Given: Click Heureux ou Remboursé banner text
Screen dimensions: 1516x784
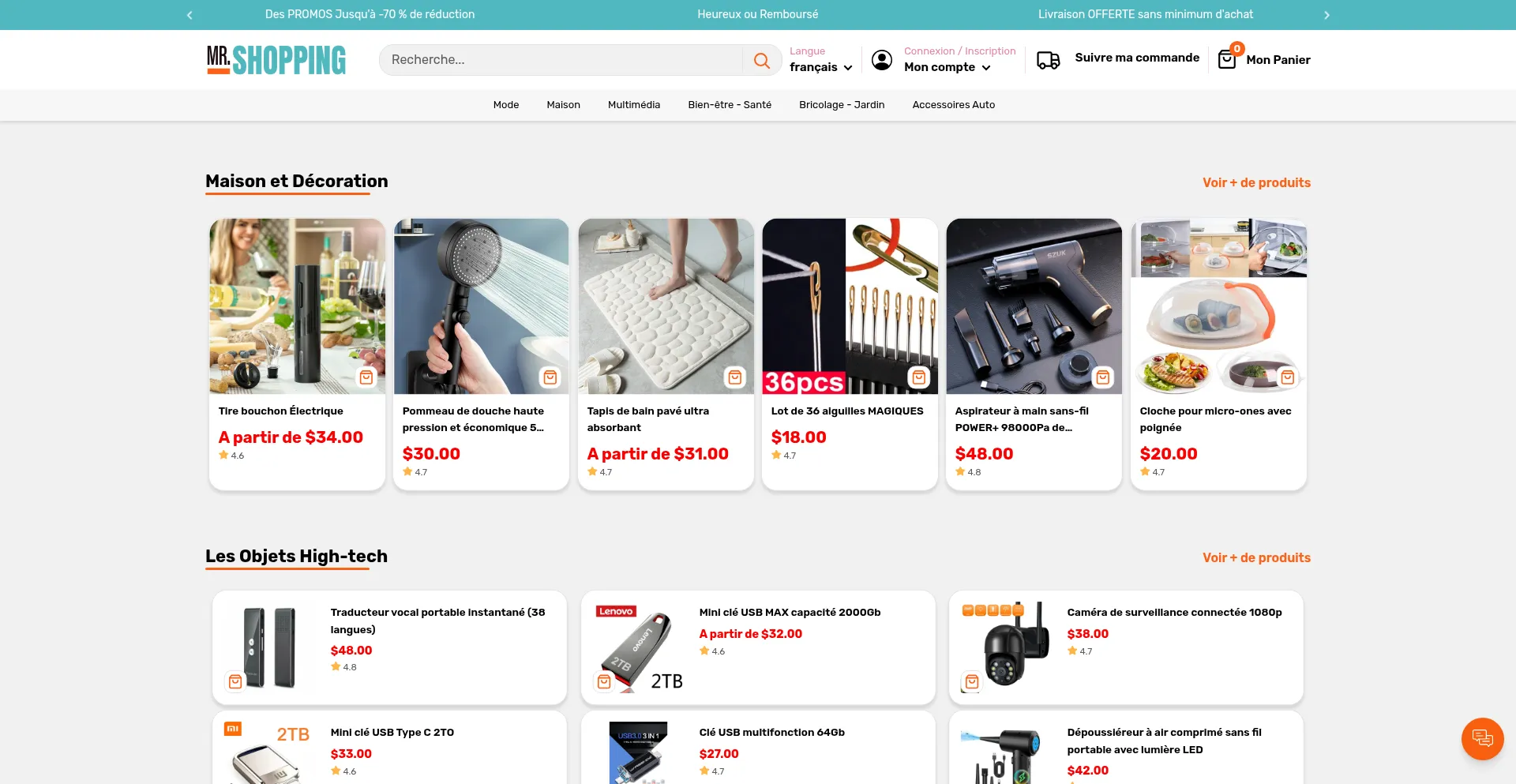Looking at the screenshot, I should (757, 14).
